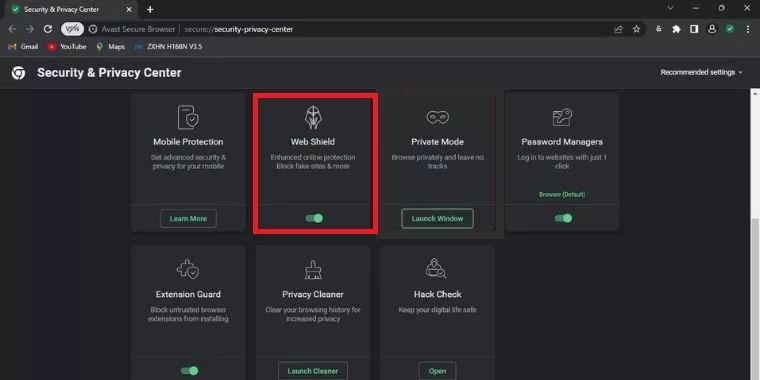Click the Avast browser logo beside page title
This screenshot has width=760, height=380.
point(18,73)
